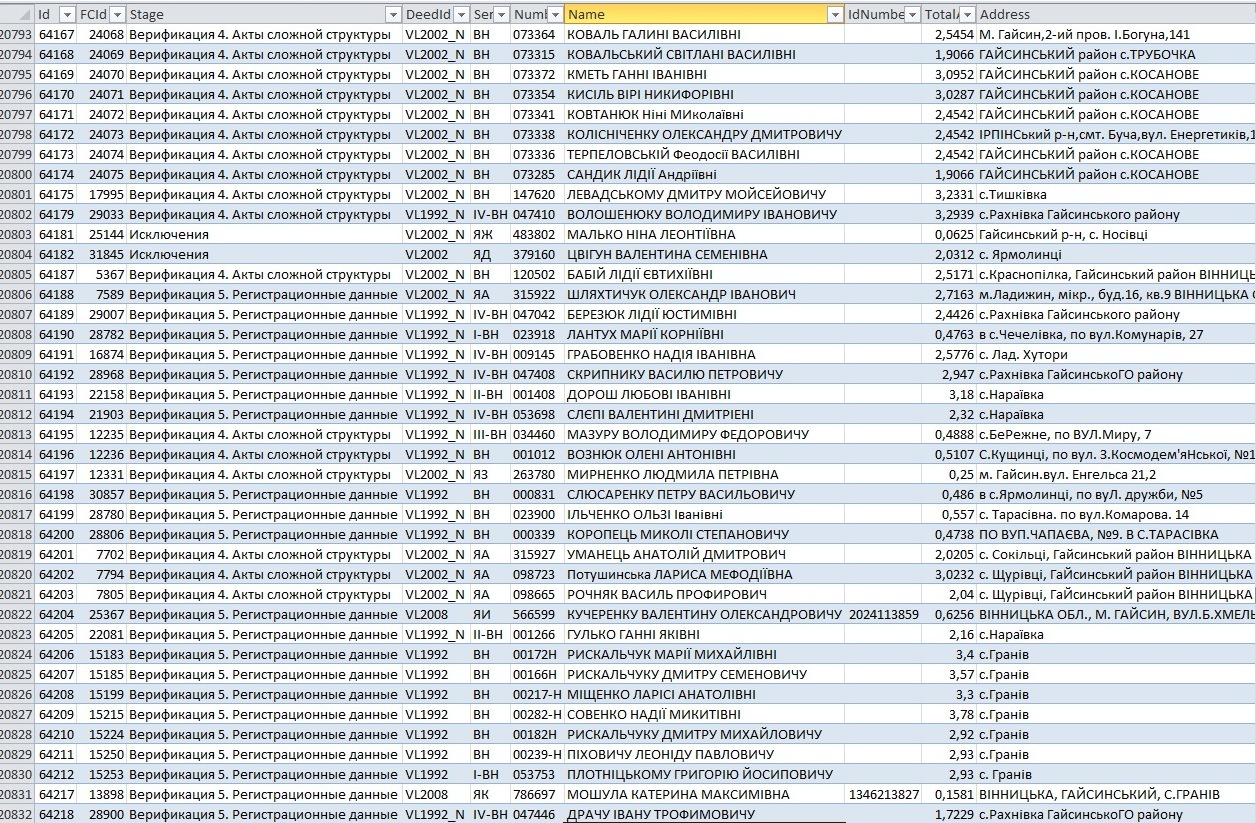Select name cell КУЧЕРЕНКУ ВАЛЕНТИНУ ОЛЕКСАНДРОВИЧУ
The width and height of the screenshot is (1256, 823).
[705, 615]
